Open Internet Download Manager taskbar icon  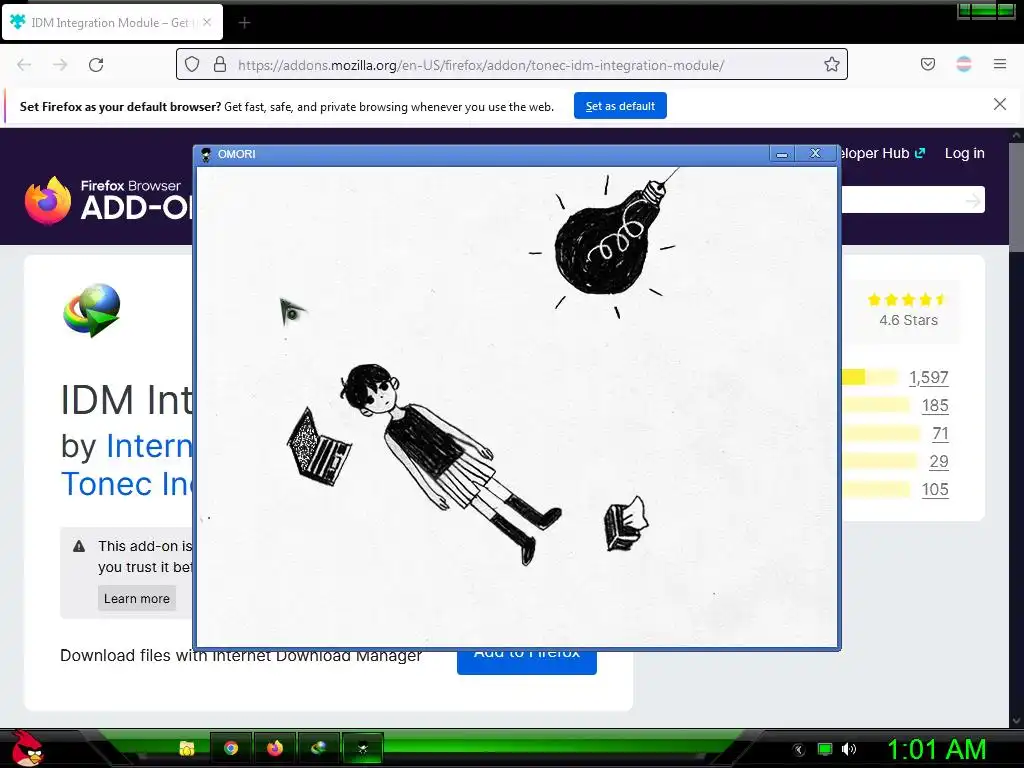319,748
